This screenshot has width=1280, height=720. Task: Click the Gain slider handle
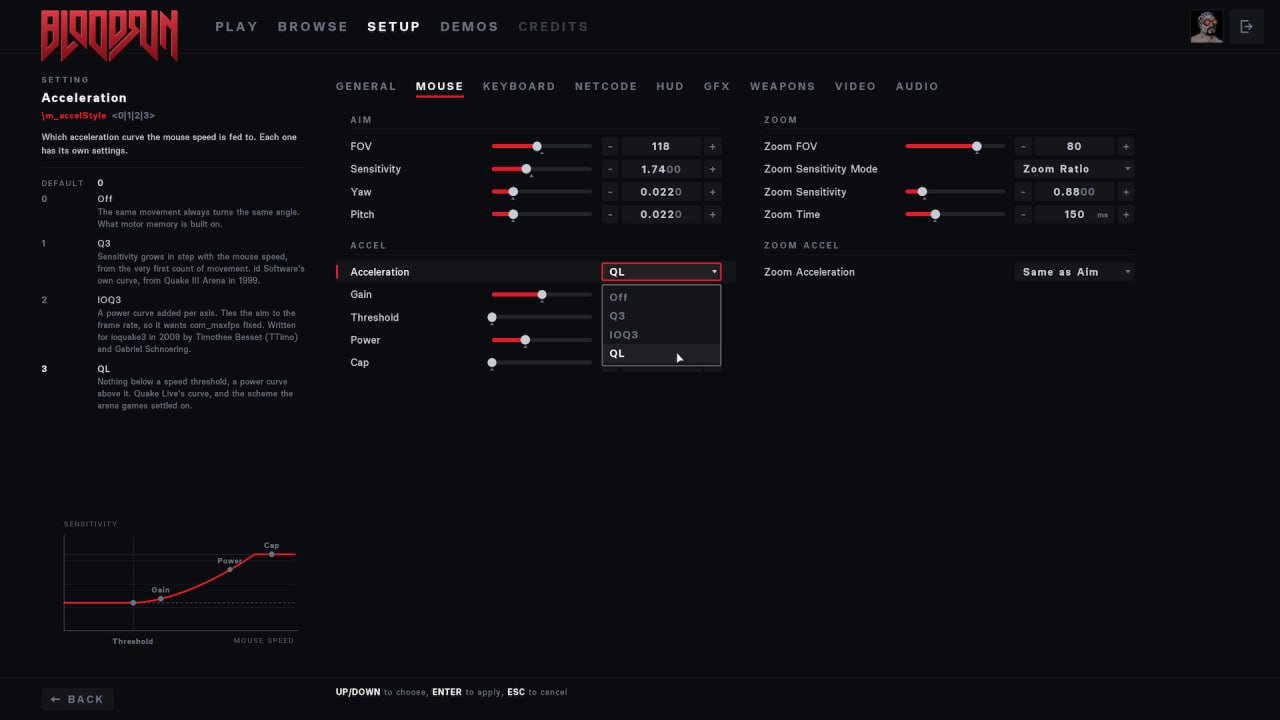click(542, 295)
